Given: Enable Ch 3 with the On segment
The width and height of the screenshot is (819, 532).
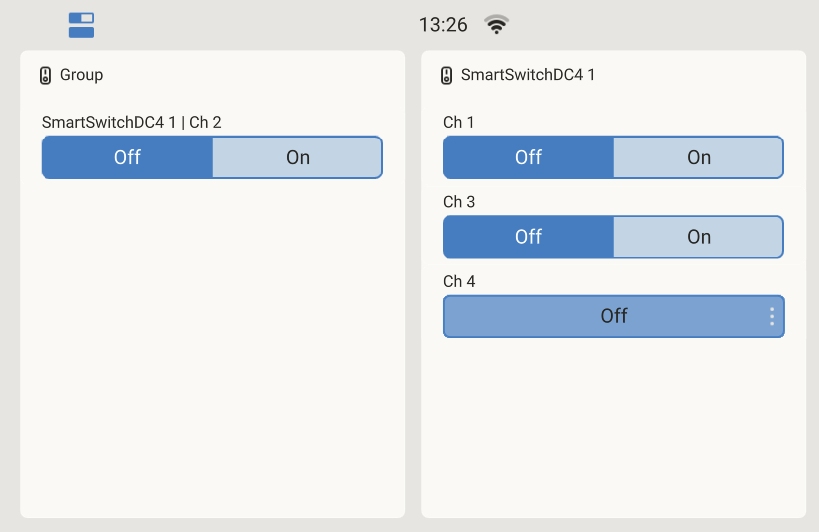Looking at the screenshot, I should pos(698,237).
